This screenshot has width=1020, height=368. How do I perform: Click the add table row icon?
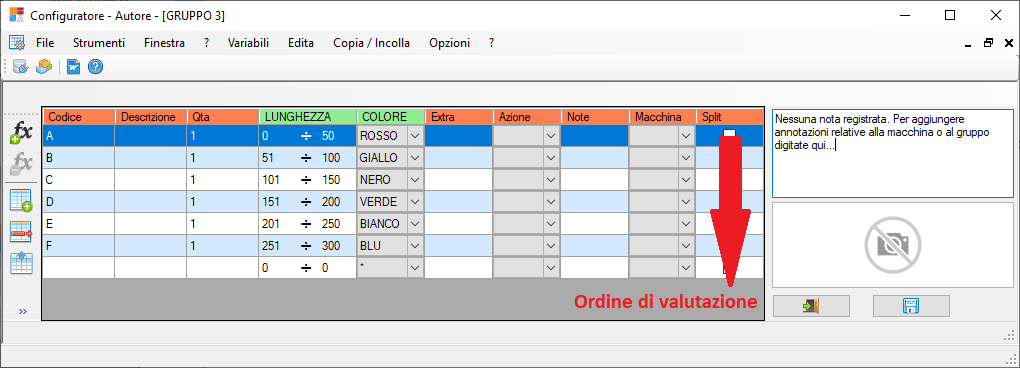pos(21,200)
